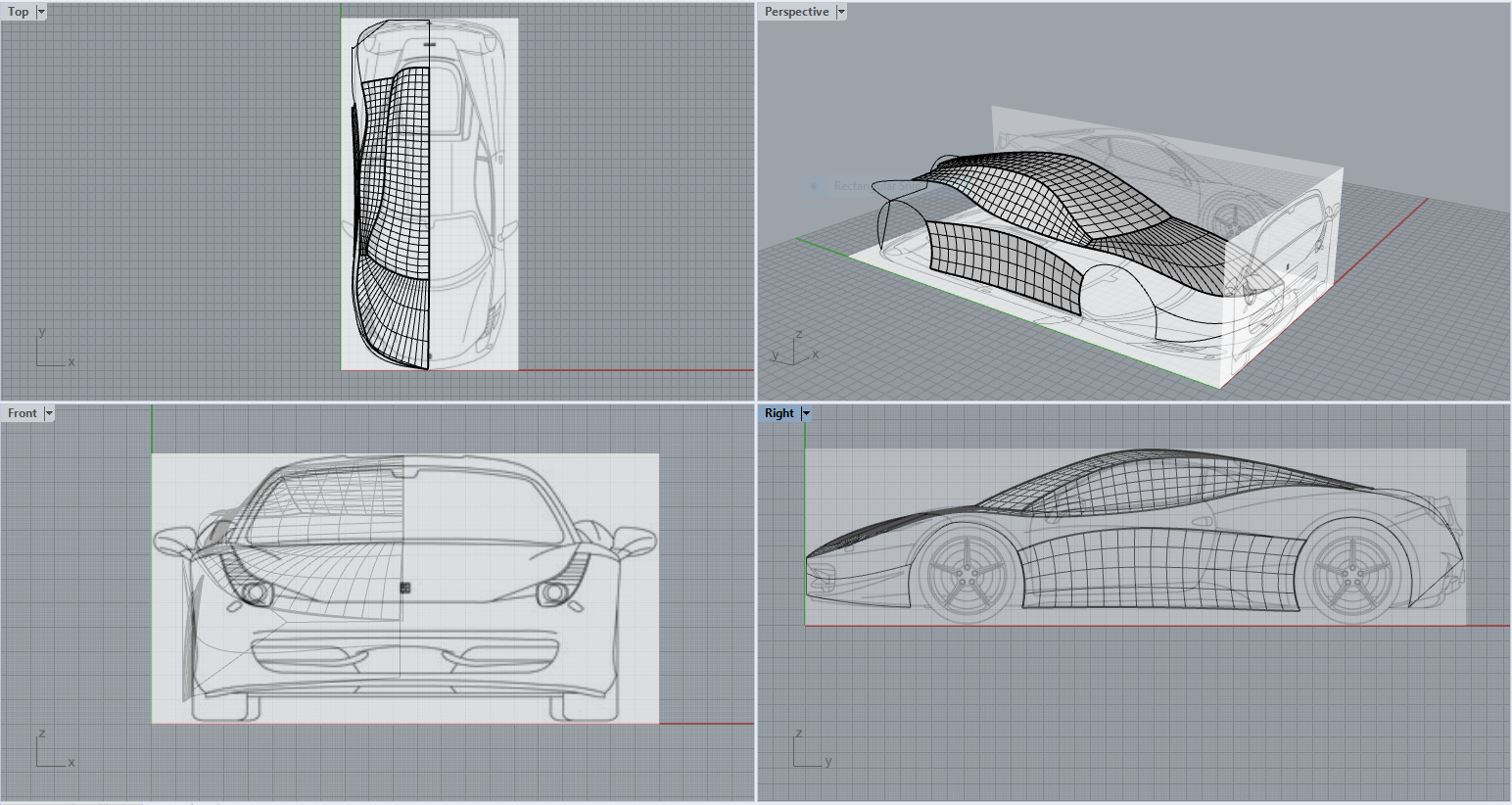The image size is (1512, 805).
Task: Open the Right viewport dropdown menu
Action: tap(806, 412)
